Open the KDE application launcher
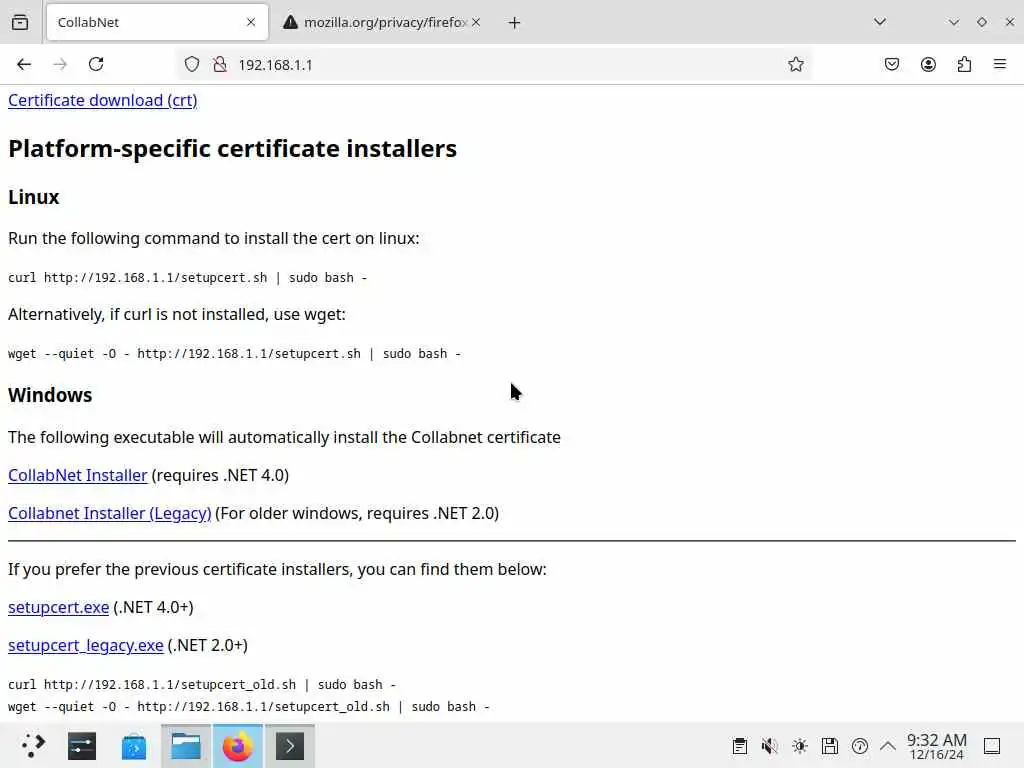This screenshot has height=768, width=1024. point(32,746)
